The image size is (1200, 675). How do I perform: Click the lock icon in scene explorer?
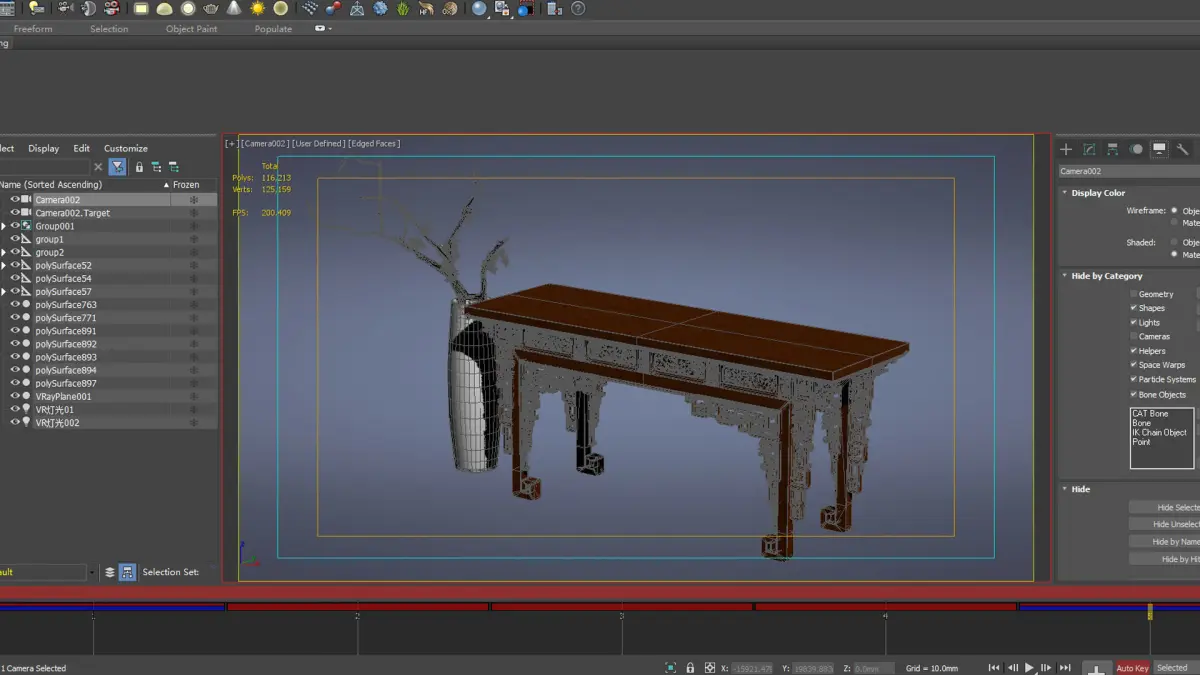coord(139,167)
